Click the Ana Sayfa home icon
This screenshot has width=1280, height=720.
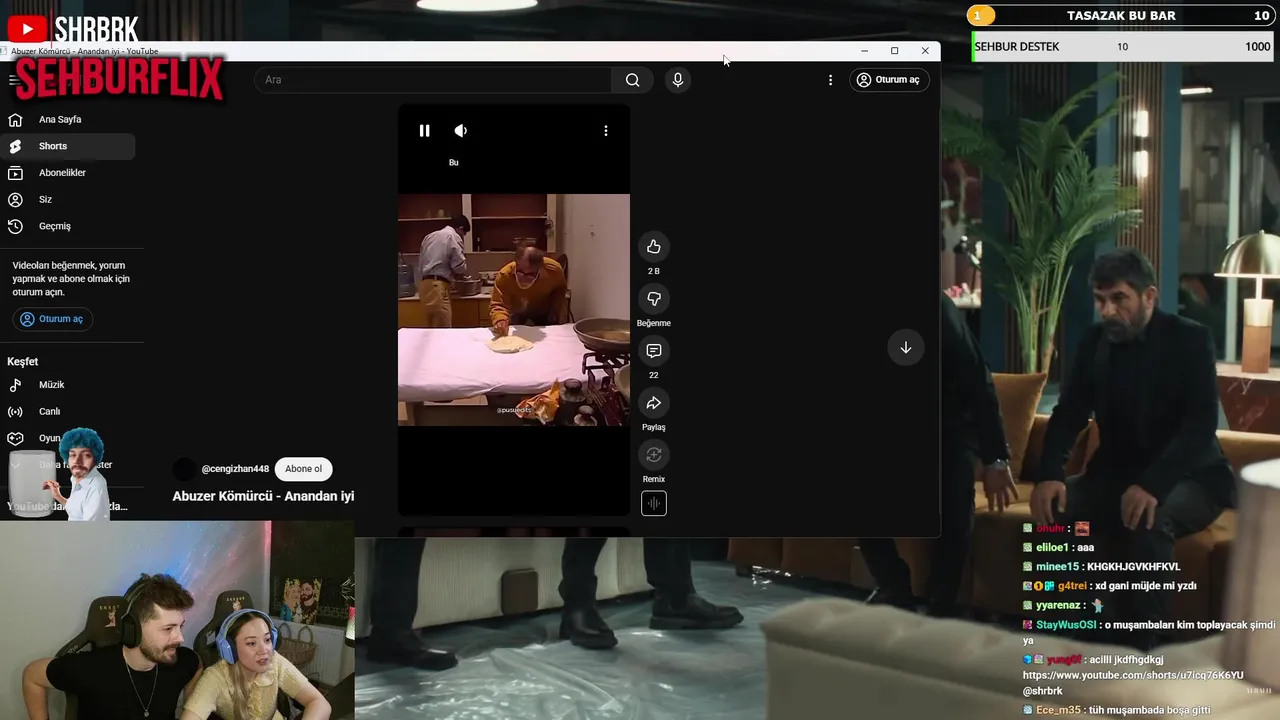15,120
